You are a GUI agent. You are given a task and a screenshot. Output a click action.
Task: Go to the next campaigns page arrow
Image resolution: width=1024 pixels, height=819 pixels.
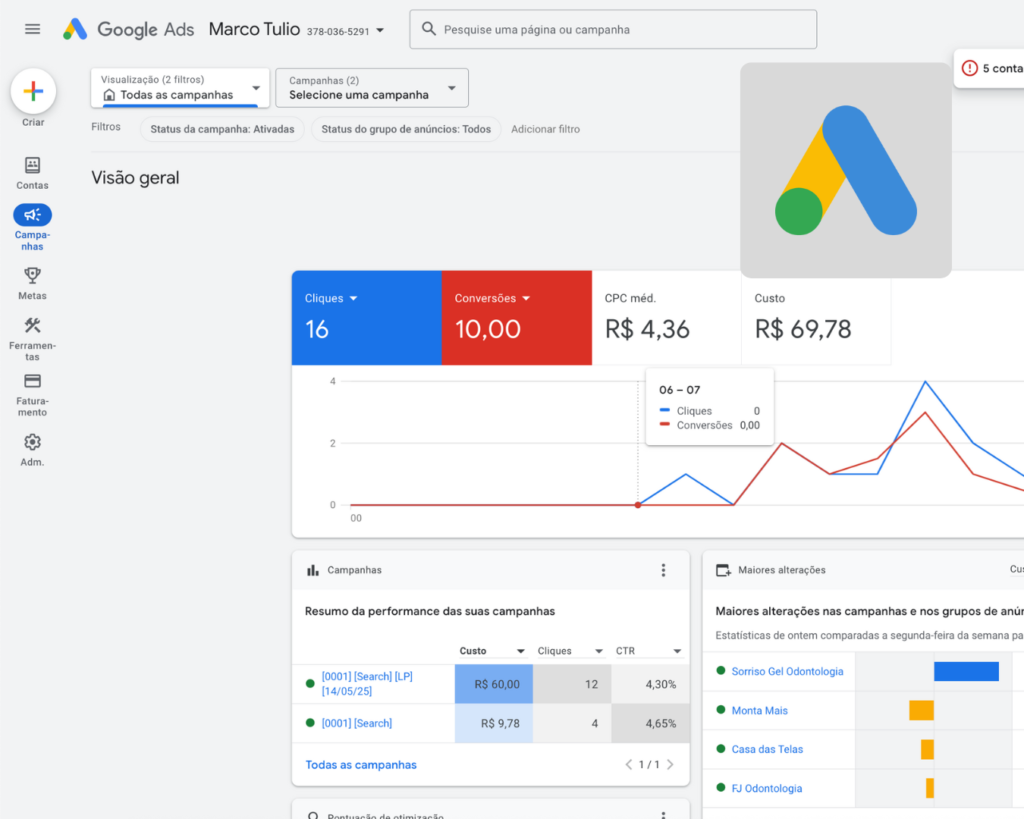670,764
